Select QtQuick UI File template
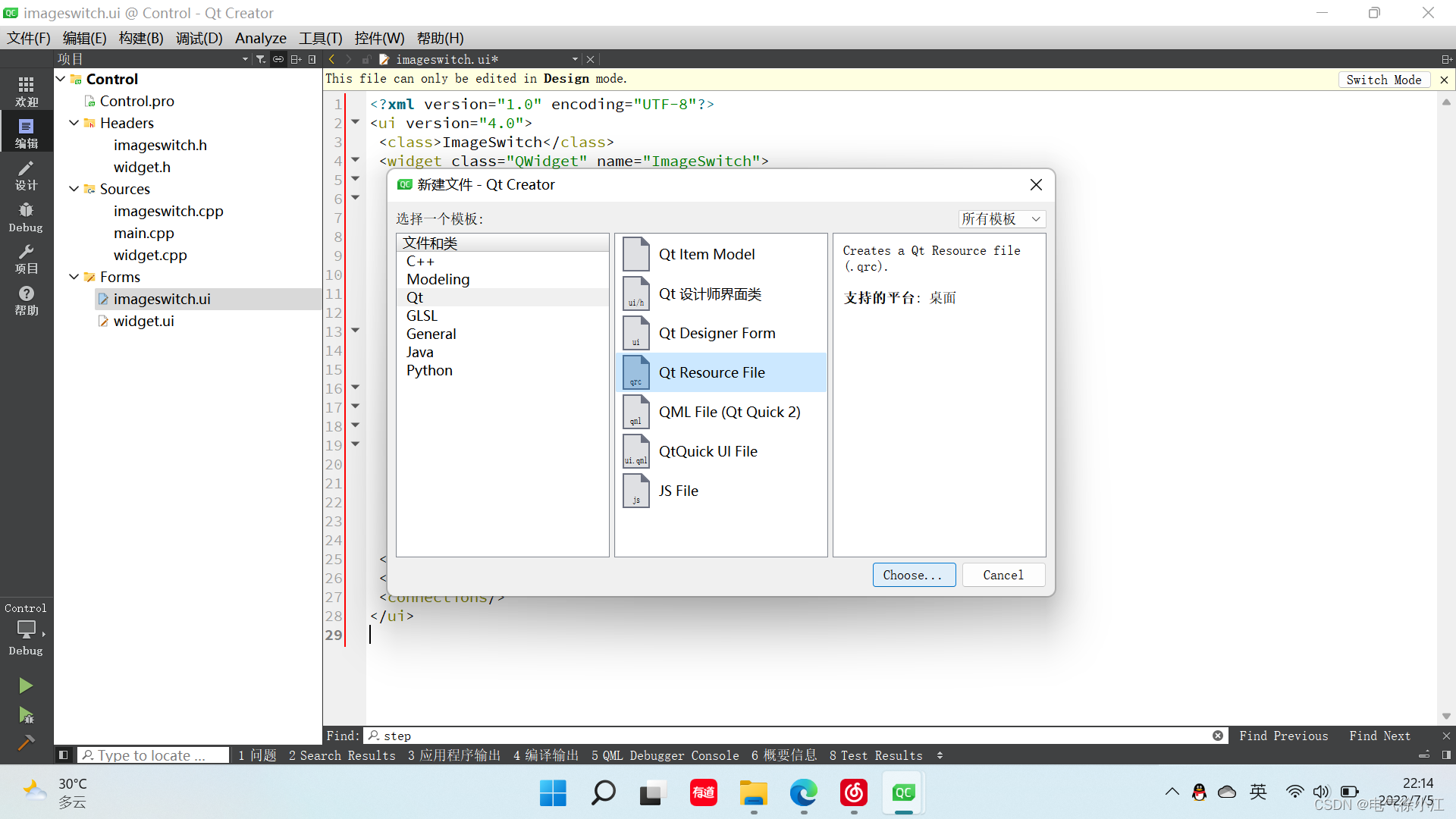Image resolution: width=1456 pixels, height=819 pixels. [708, 451]
